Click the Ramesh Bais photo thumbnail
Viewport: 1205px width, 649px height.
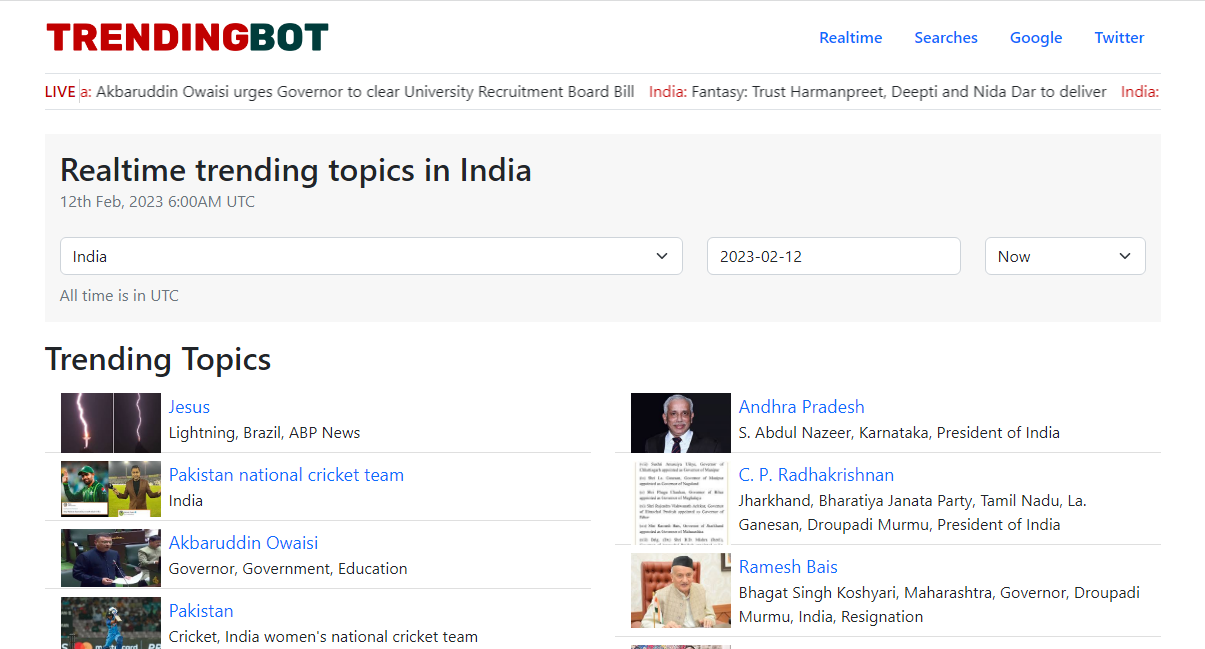pos(681,590)
